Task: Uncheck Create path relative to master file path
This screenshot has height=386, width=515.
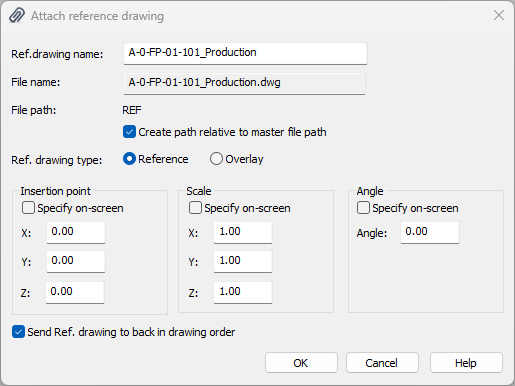Action: click(129, 132)
